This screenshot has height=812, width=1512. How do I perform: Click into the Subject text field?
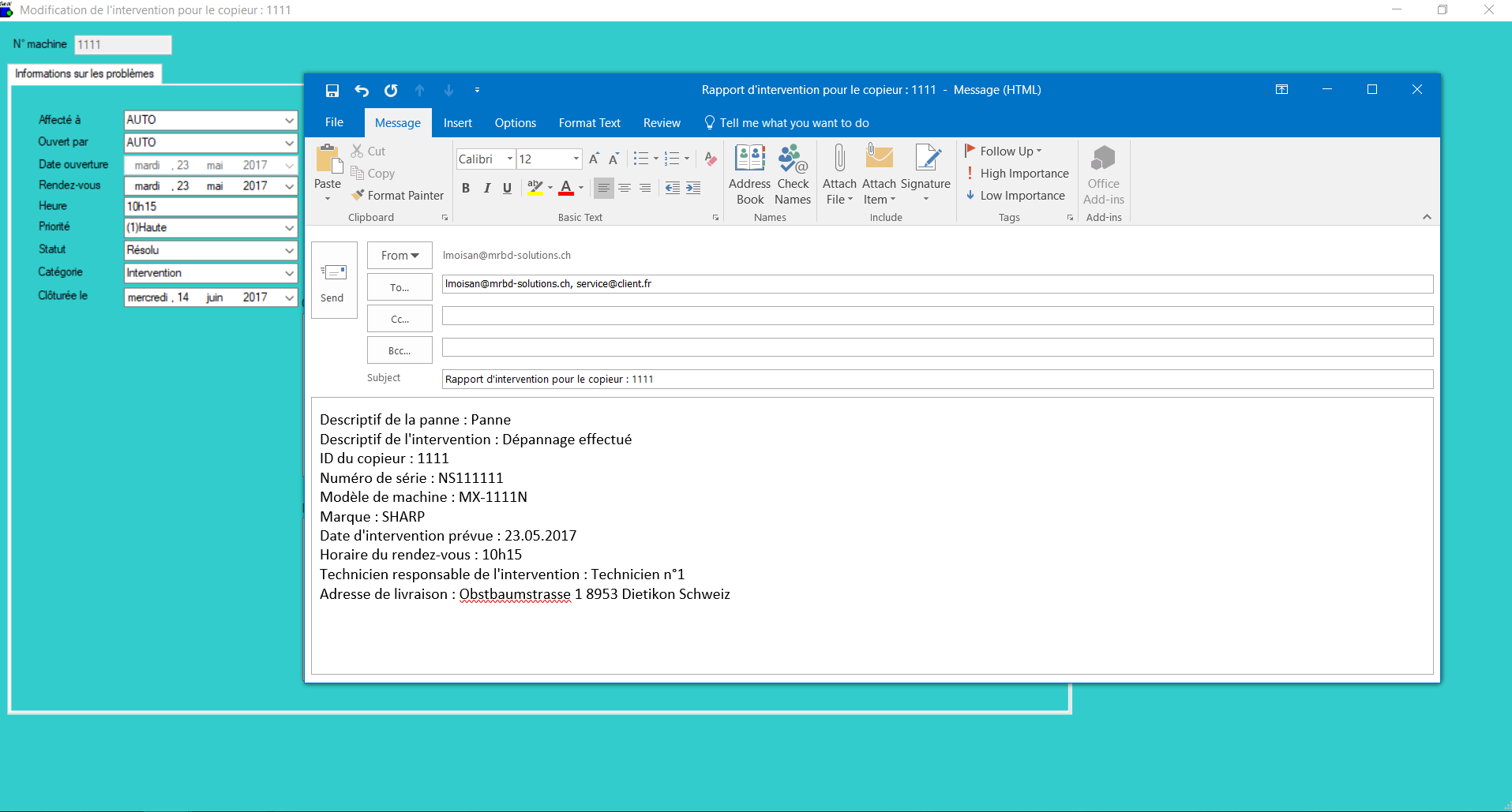click(936, 380)
